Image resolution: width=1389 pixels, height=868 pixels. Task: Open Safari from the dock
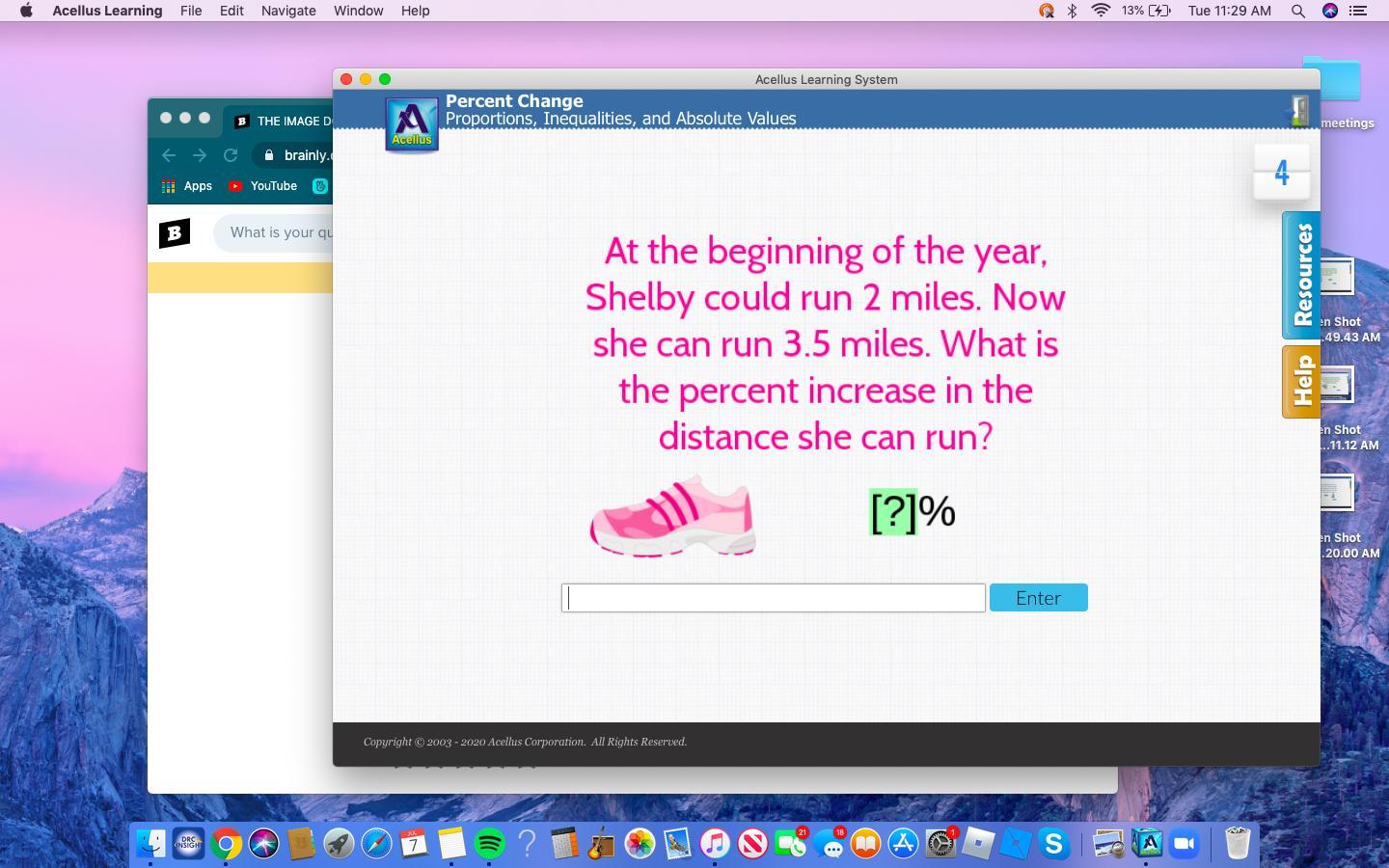pyautogui.click(x=376, y=844)
